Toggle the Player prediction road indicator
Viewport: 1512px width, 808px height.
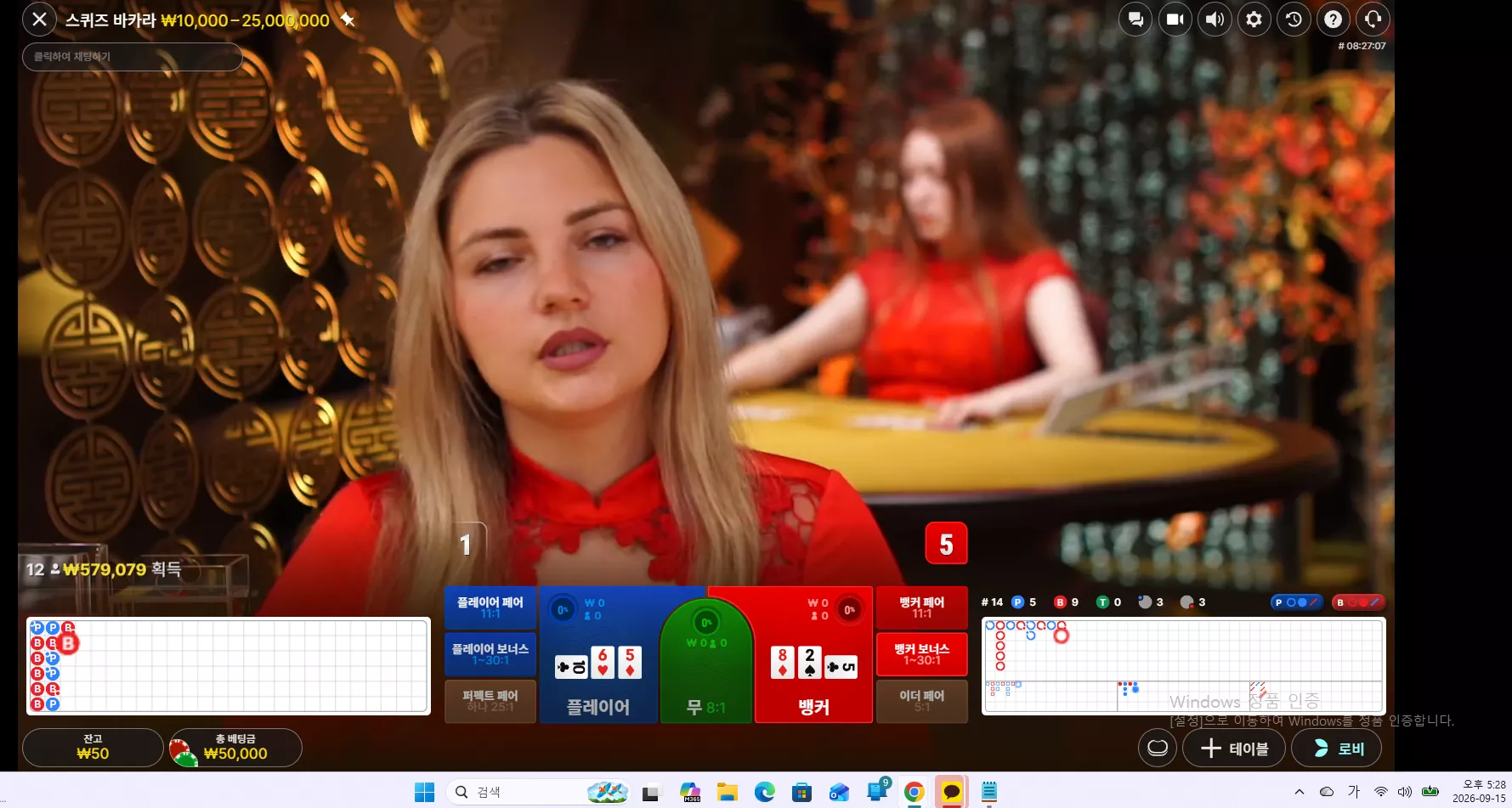(x=1297, y=602)
